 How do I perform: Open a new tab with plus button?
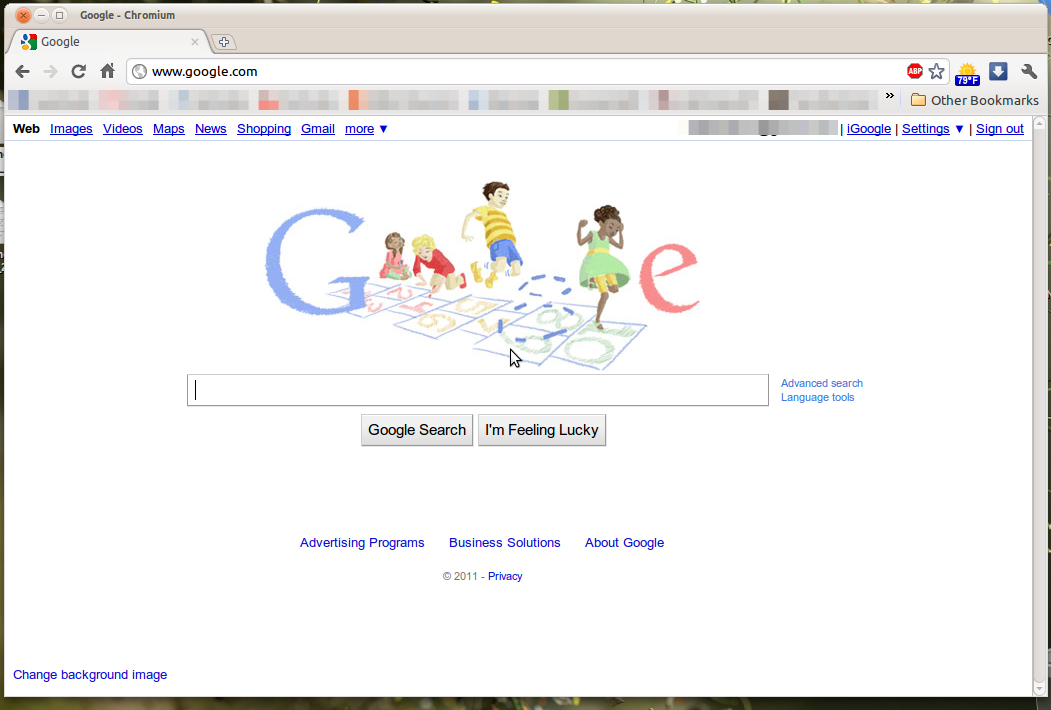[x=224, y=42]
